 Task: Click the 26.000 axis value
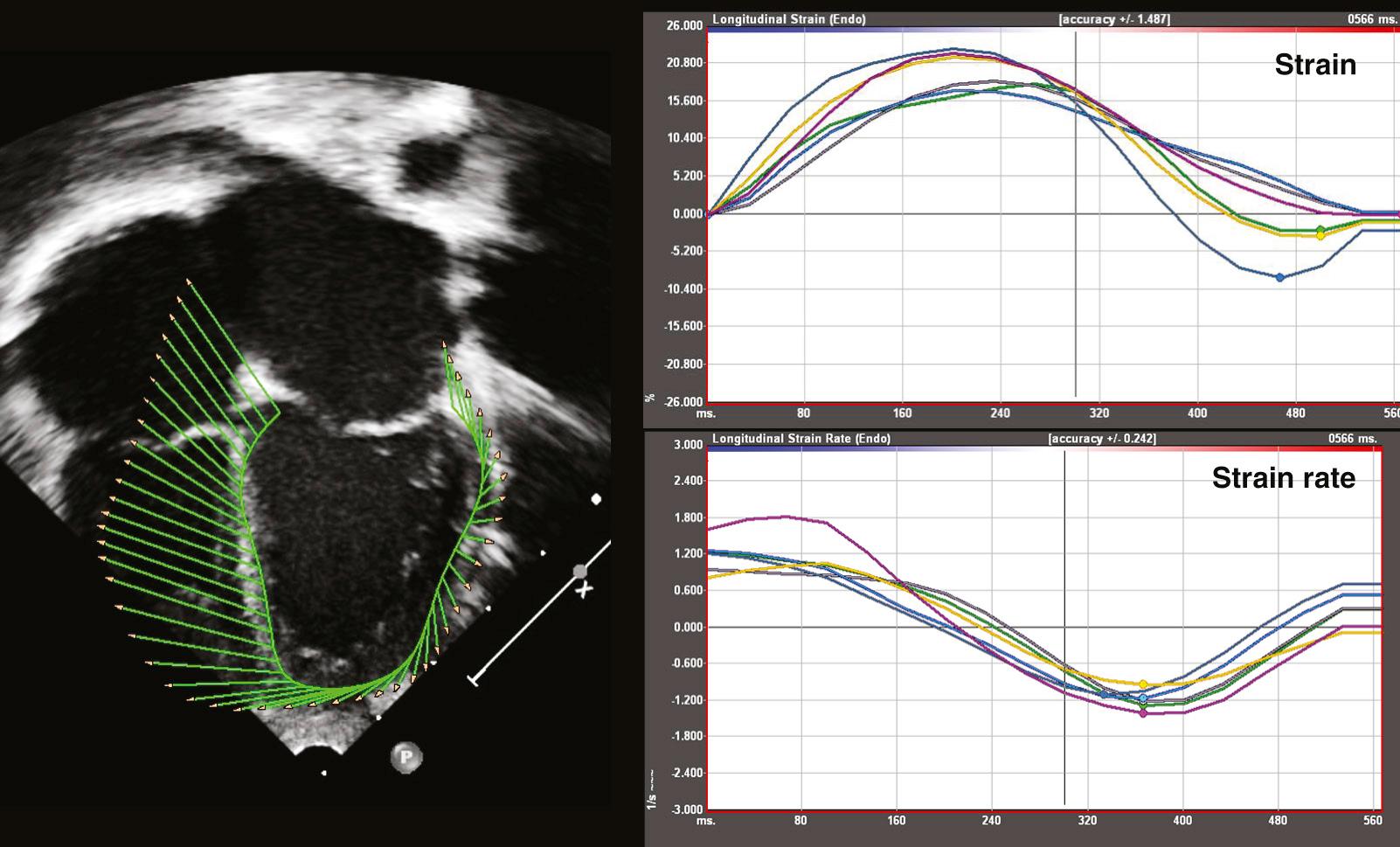pyautogui.click(x=684, y=26)
